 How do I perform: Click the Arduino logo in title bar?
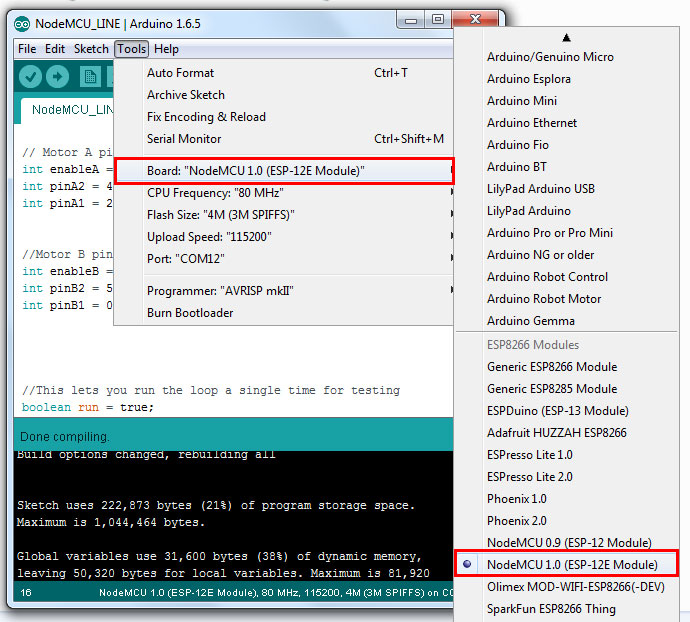(22, 24)
